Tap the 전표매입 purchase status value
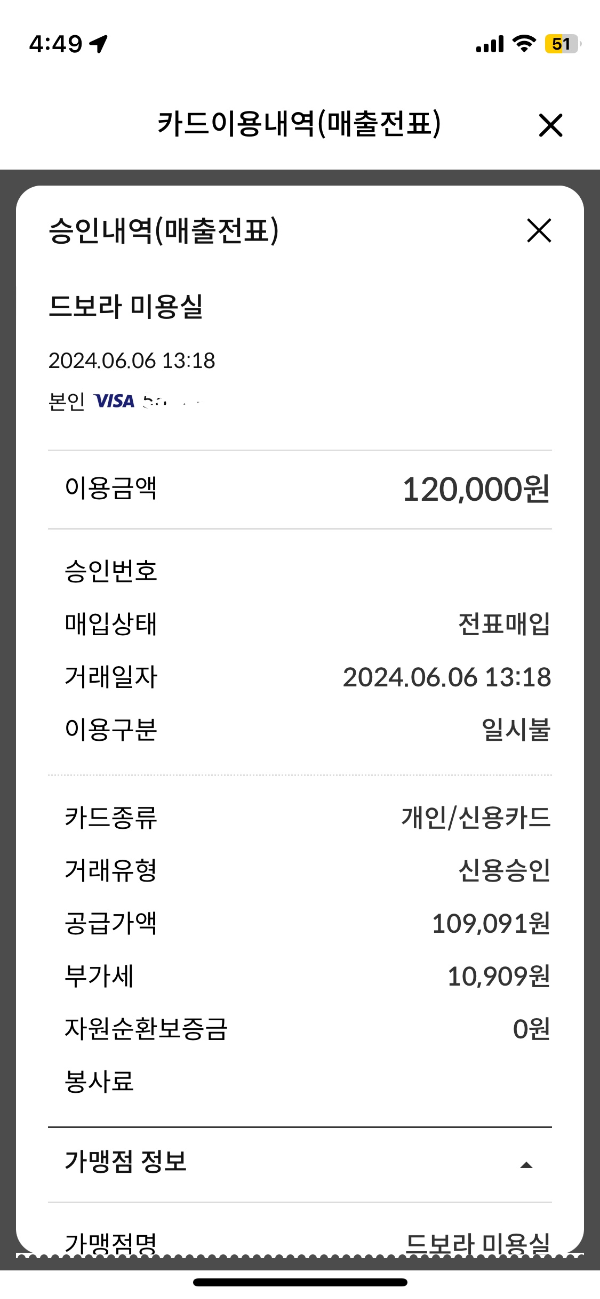Image resolution: width=600 pixels, height=1299 pixels. [504, 625]
